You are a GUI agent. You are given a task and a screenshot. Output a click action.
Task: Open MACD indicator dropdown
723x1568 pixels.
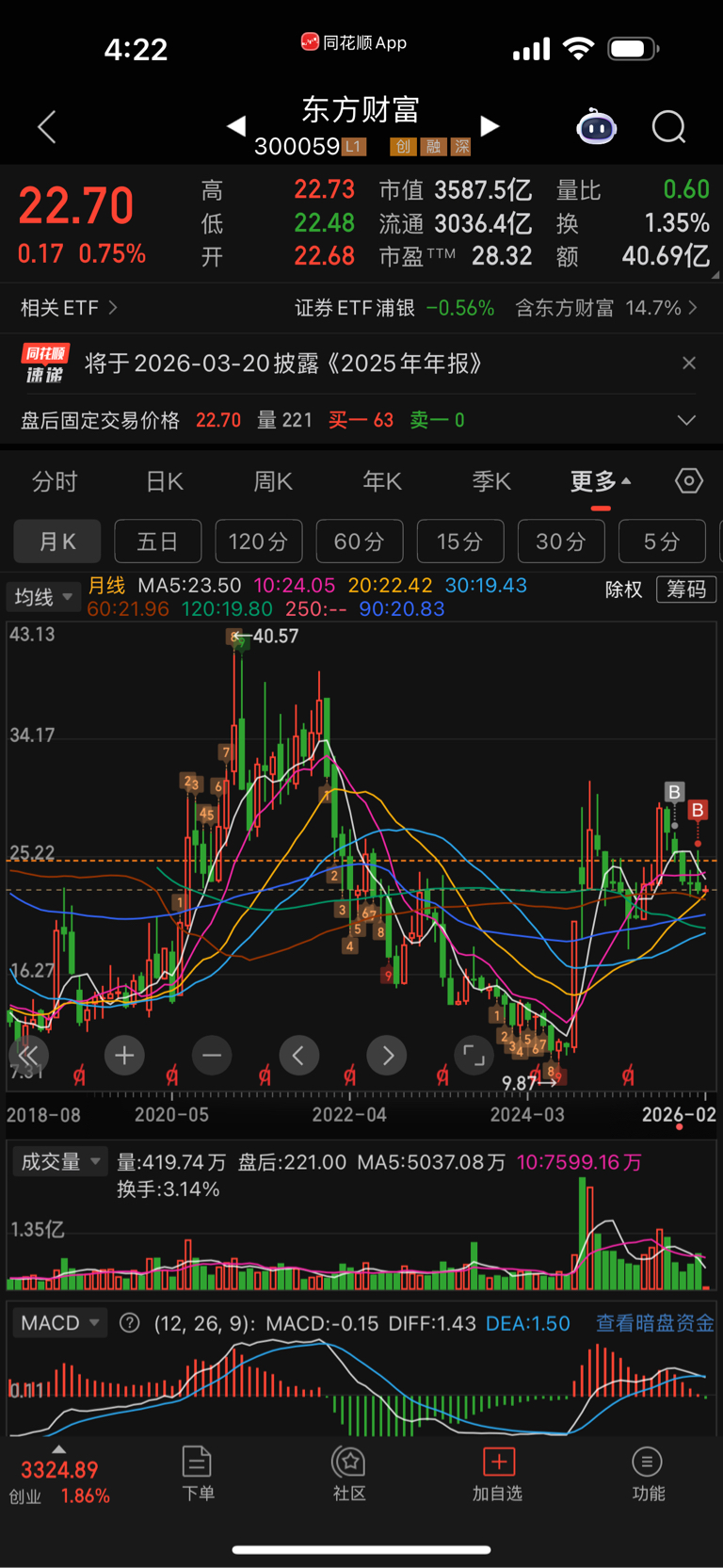pyautogui.click(x=60, y=1323)
